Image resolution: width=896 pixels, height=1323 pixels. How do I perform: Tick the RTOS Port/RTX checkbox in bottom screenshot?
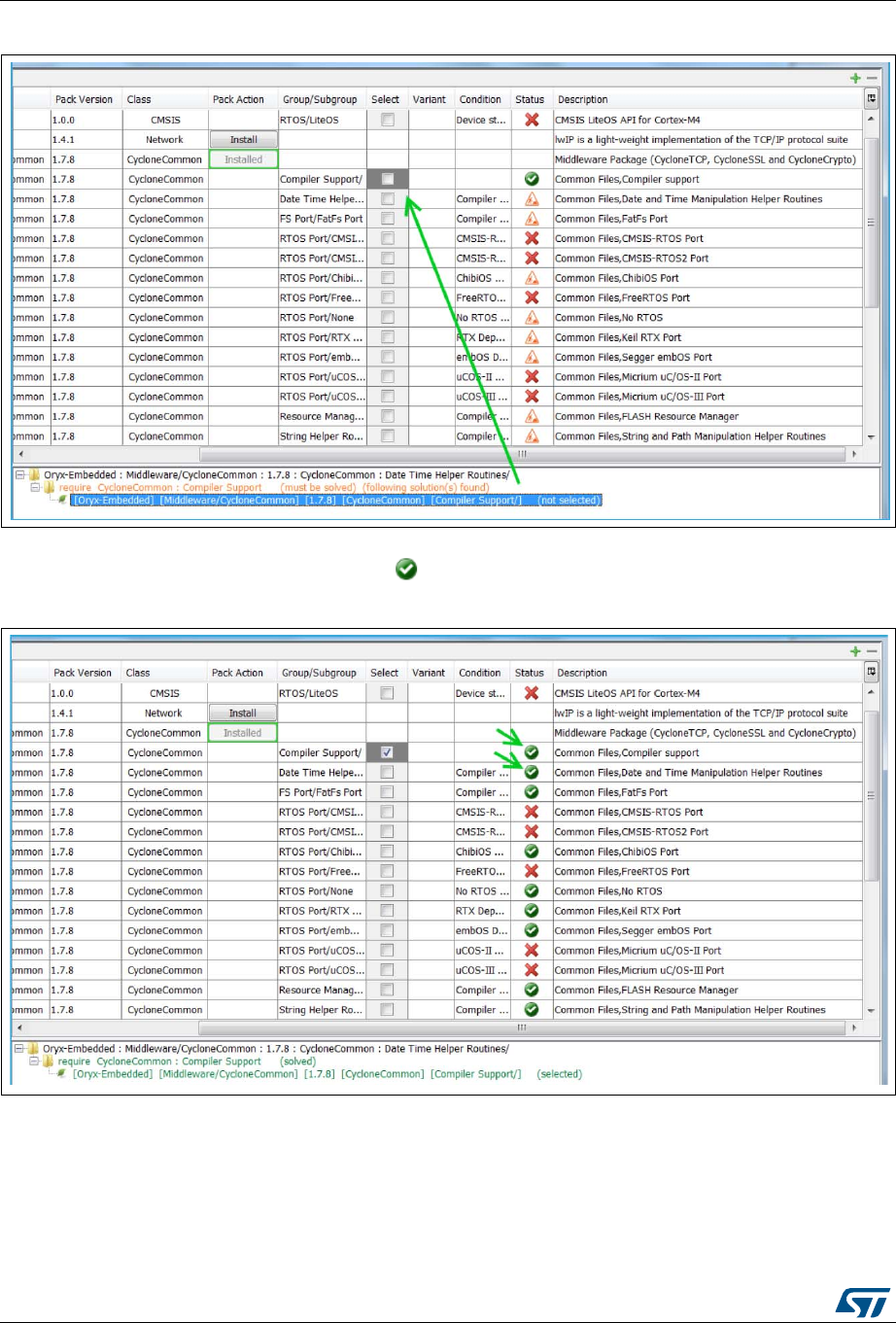click(387, 911)
